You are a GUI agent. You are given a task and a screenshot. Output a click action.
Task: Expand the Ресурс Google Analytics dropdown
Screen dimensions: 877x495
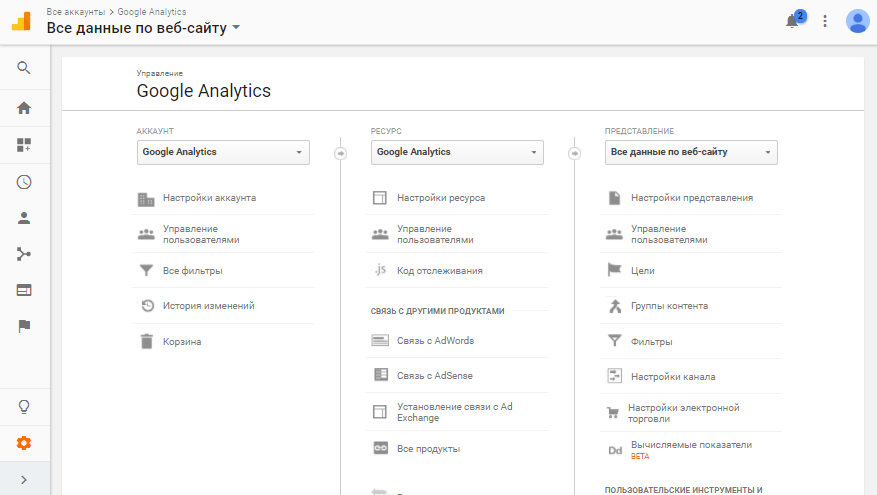(x=457, y=152)
